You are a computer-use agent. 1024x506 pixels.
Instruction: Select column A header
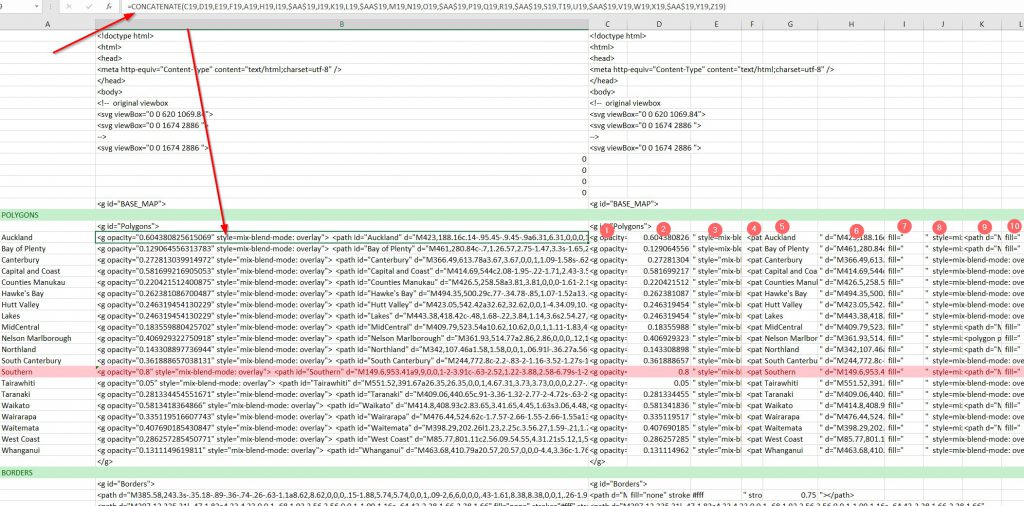click(x=47, y=22)
